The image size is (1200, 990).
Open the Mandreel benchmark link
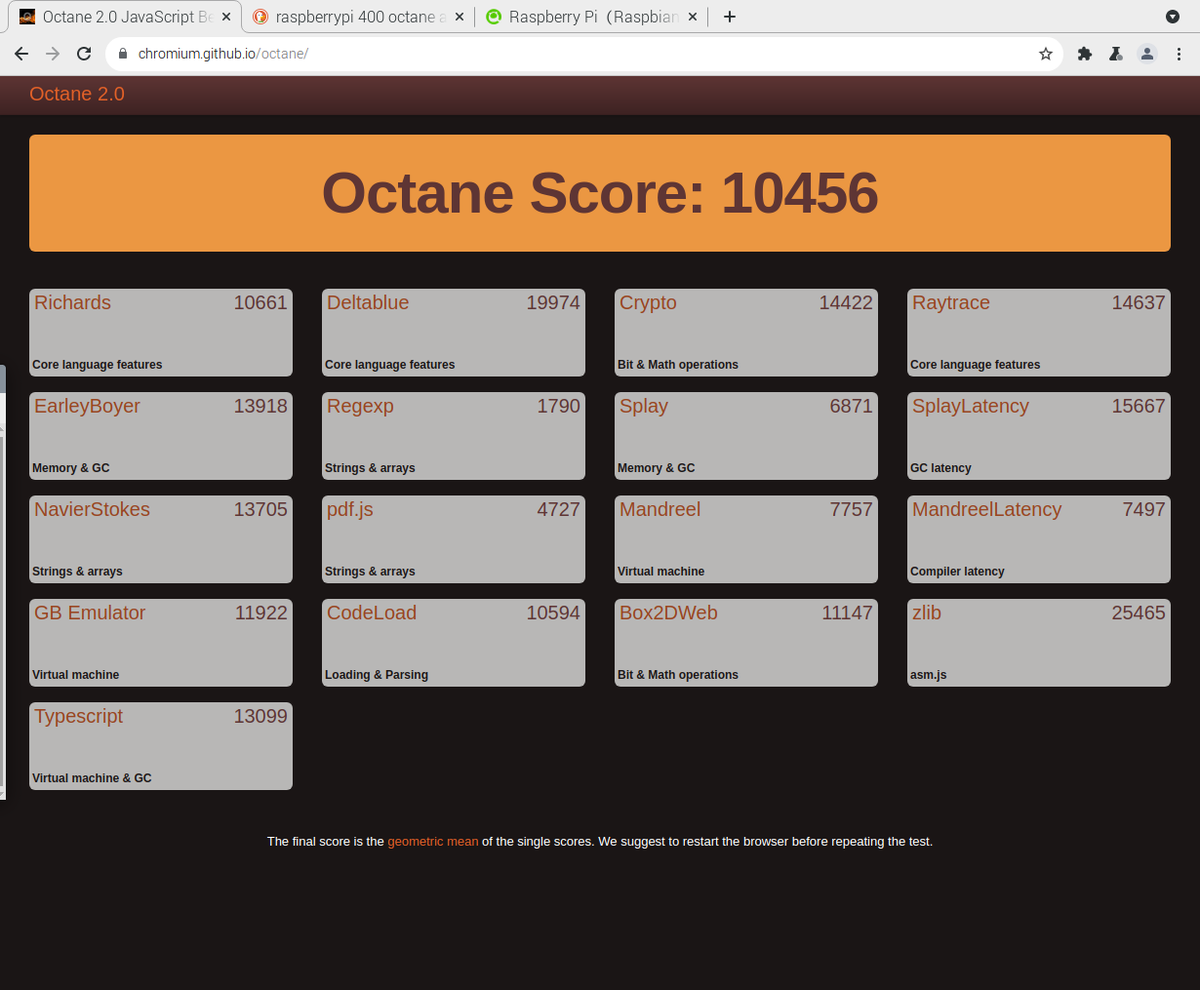(x=660, y=509)
